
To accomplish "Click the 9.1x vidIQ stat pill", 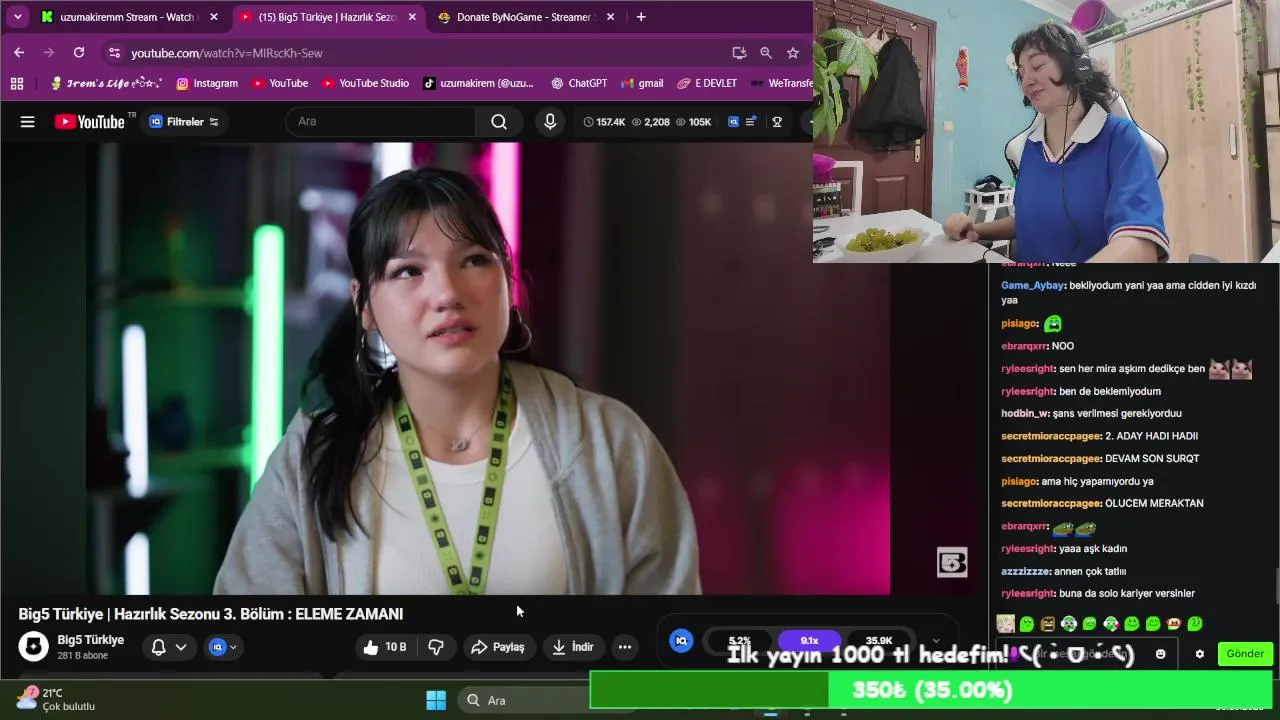I will pos(809,641).
